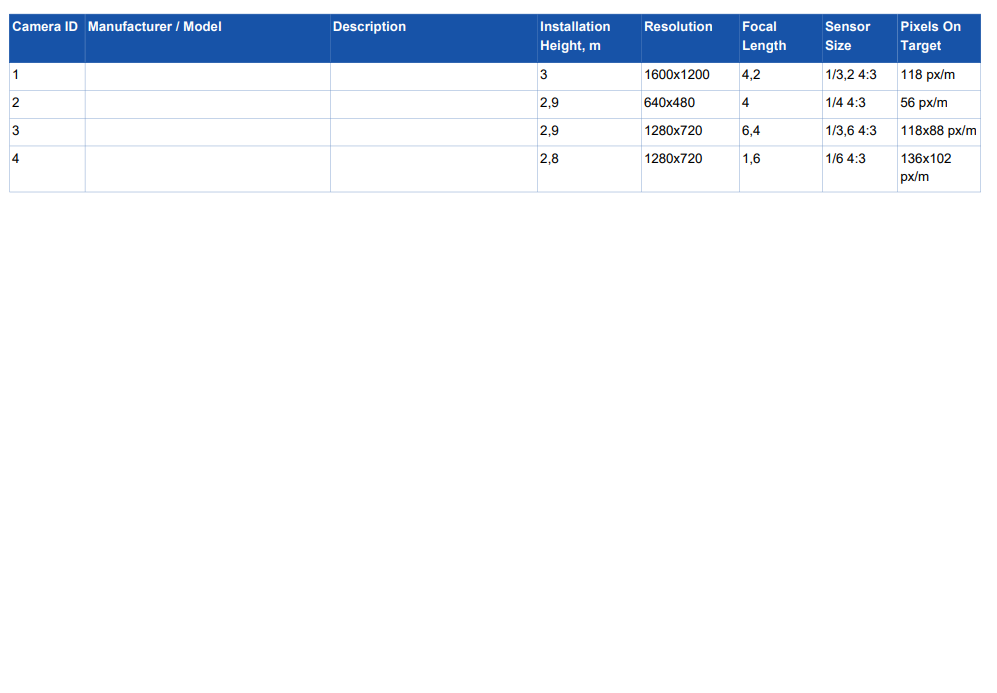Select the 1/6 4:3 sensor size cell
The image size is (997, 693).
click(845, 159)
